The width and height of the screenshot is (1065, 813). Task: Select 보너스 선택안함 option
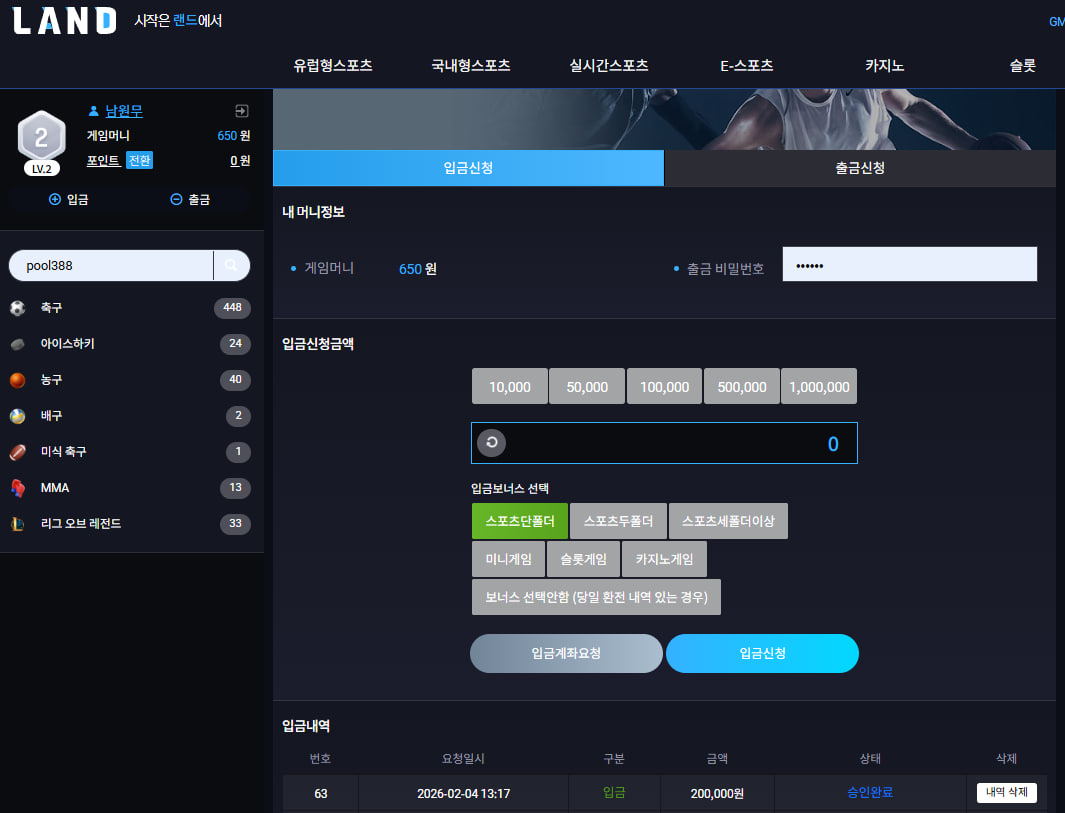[596, 597]
